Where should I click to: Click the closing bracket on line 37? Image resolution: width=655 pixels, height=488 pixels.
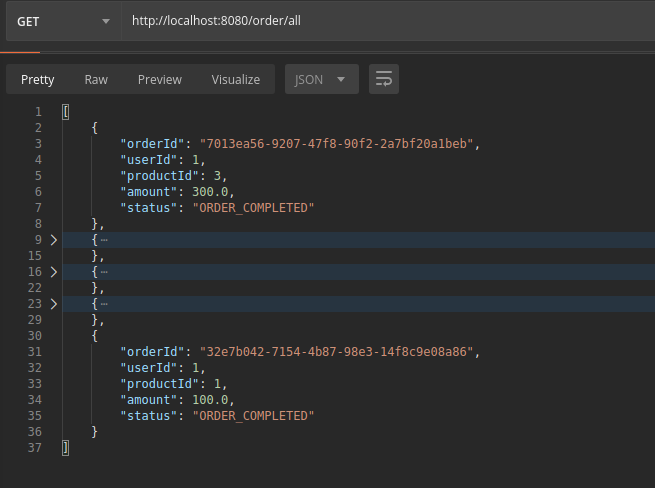pyautogui.click(x=66, y=448)
